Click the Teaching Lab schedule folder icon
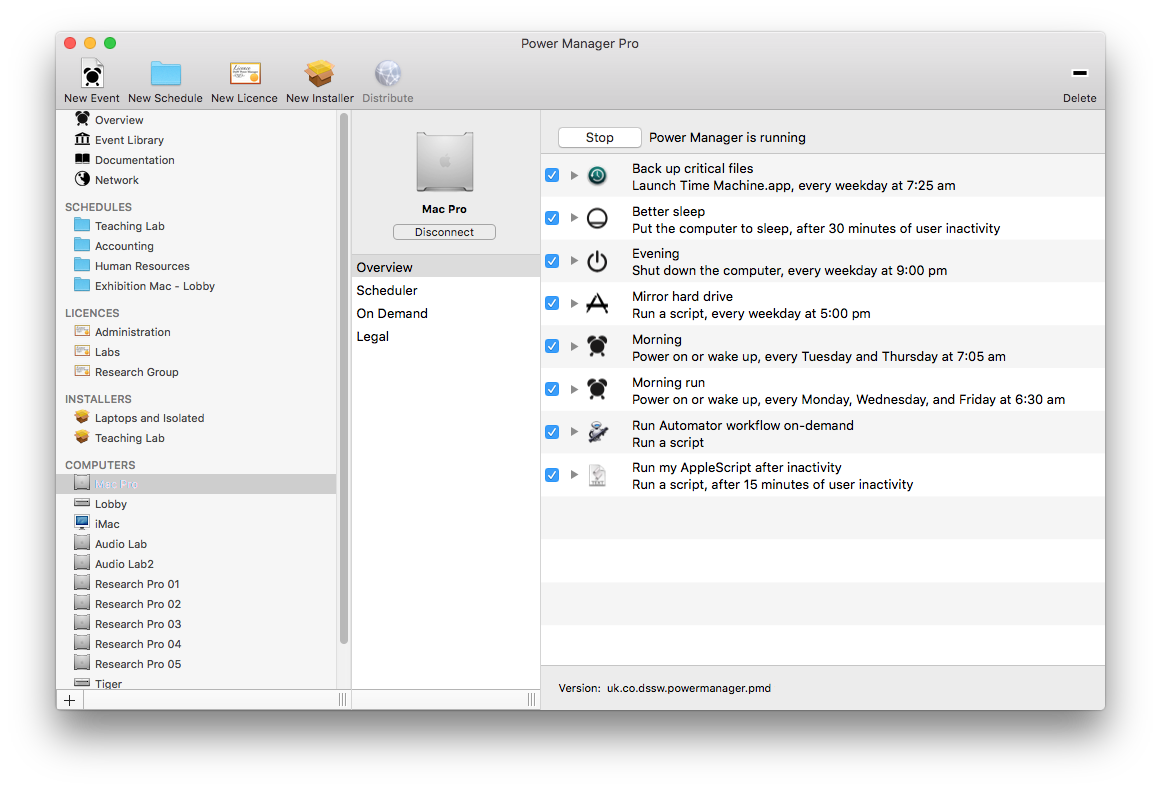This screenshot has height=790, width=1161. click(82, 224)
